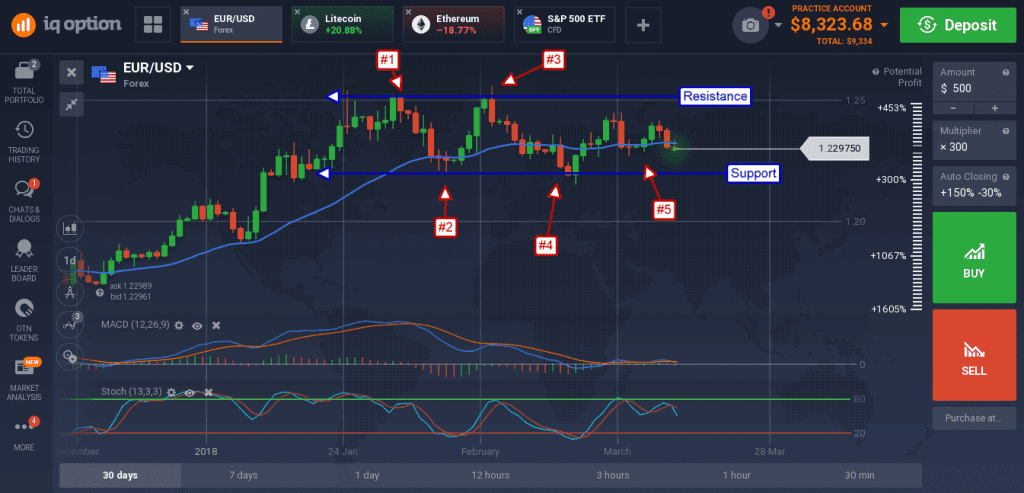Screen dimensions: 1024x493
Task: Click the Multiplier help icon
Action: point(1006,131)
